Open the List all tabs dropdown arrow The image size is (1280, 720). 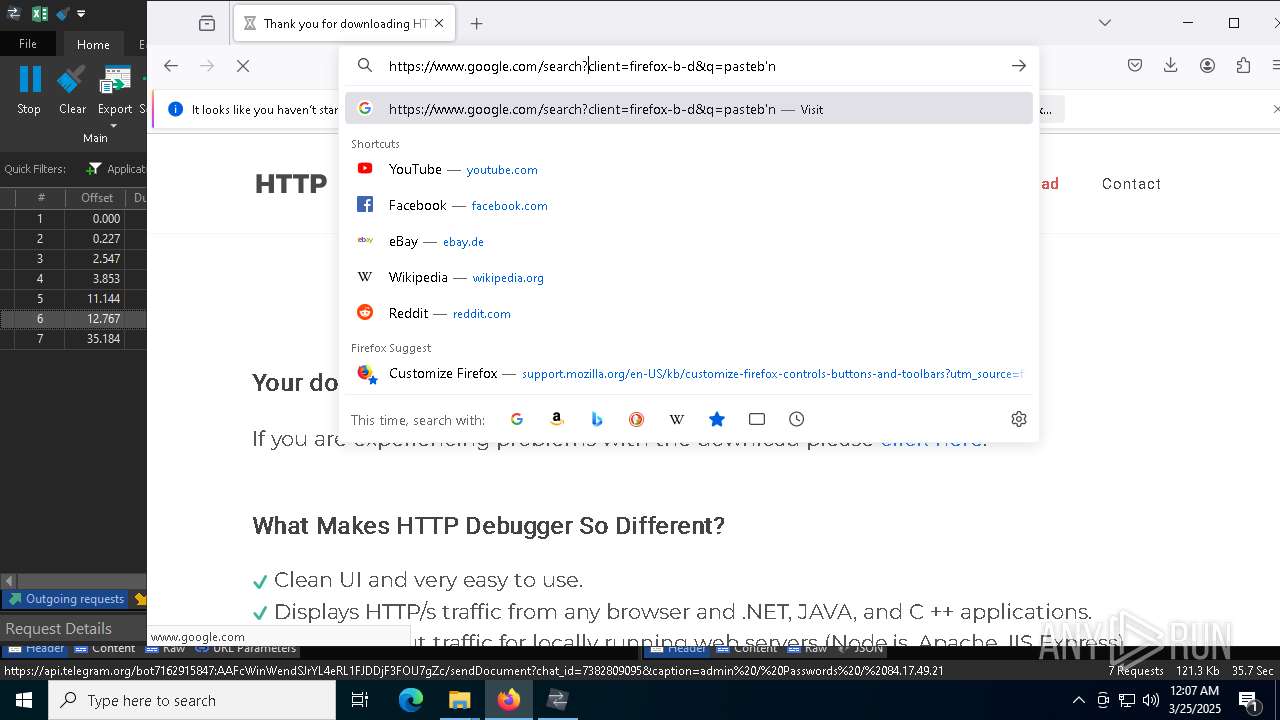tap(1105, 23)
